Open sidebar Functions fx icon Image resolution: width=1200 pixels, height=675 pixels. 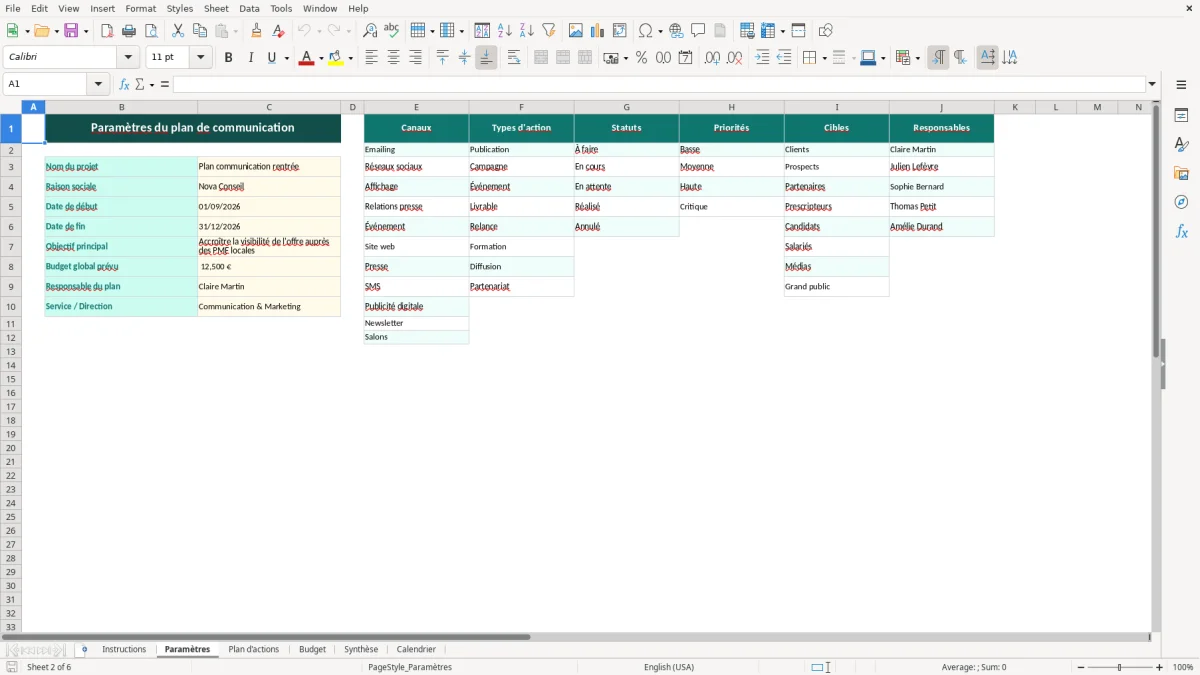click(1181, 231)
